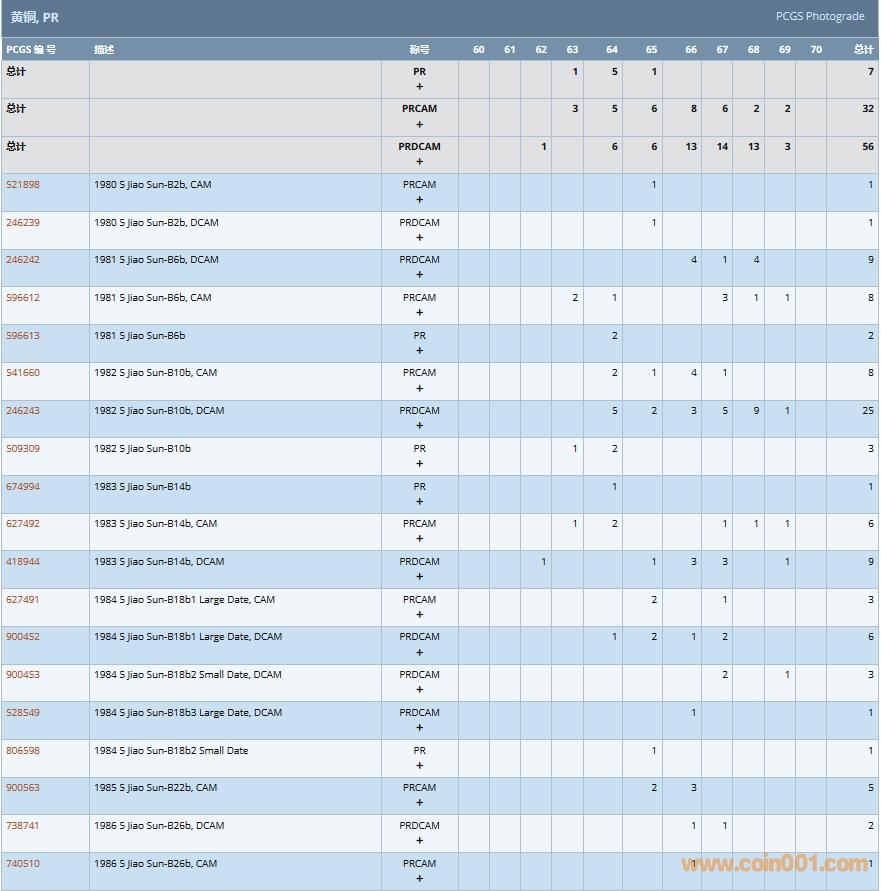The image size is (881, 891).
Task: Click coin number 246242 link
Action: [23, 260]
